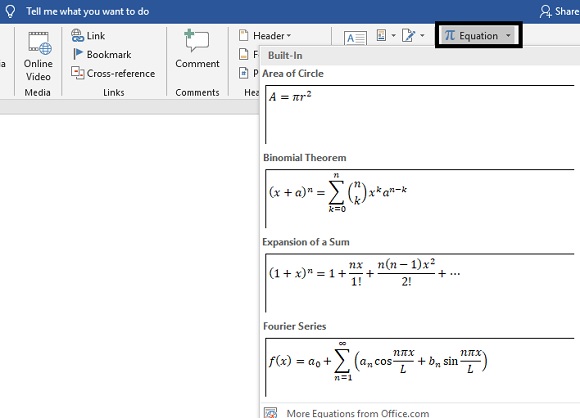Image resolution: width=580 pixels, height=418 pixels.
Task: Click the Tell Me lightbulb icon
Action: pyautogui.click(x=10, y=11)
